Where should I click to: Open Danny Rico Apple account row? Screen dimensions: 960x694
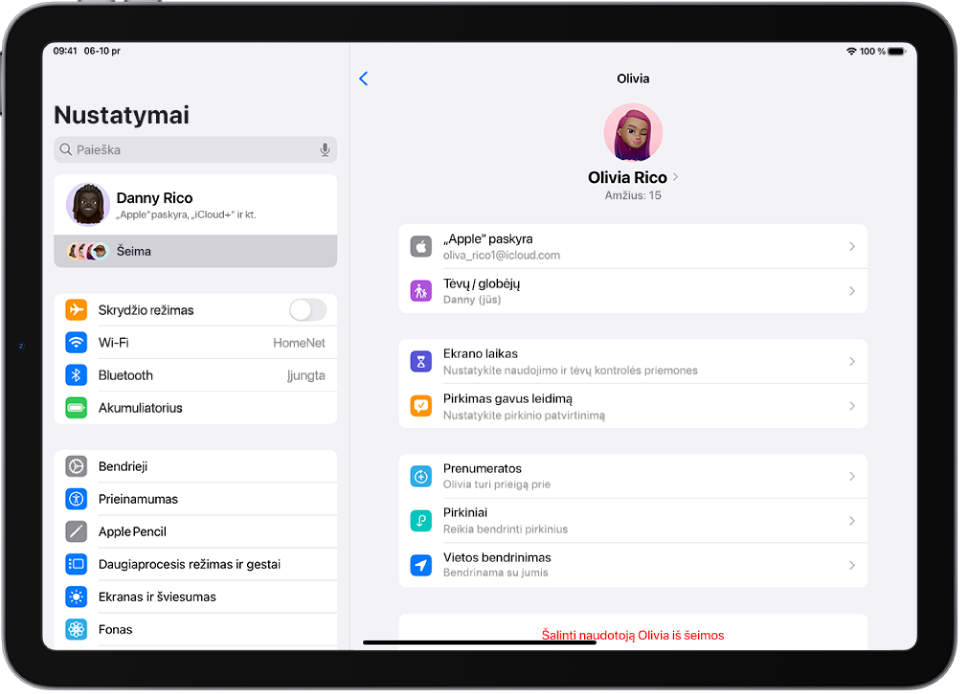(195, 205)
